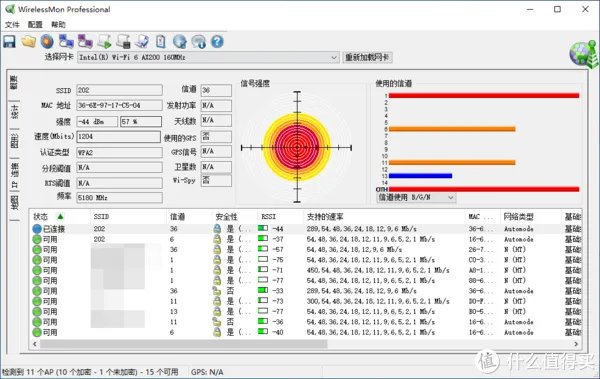Click the blue question mark help icon
600x379 pixels.
217,41
